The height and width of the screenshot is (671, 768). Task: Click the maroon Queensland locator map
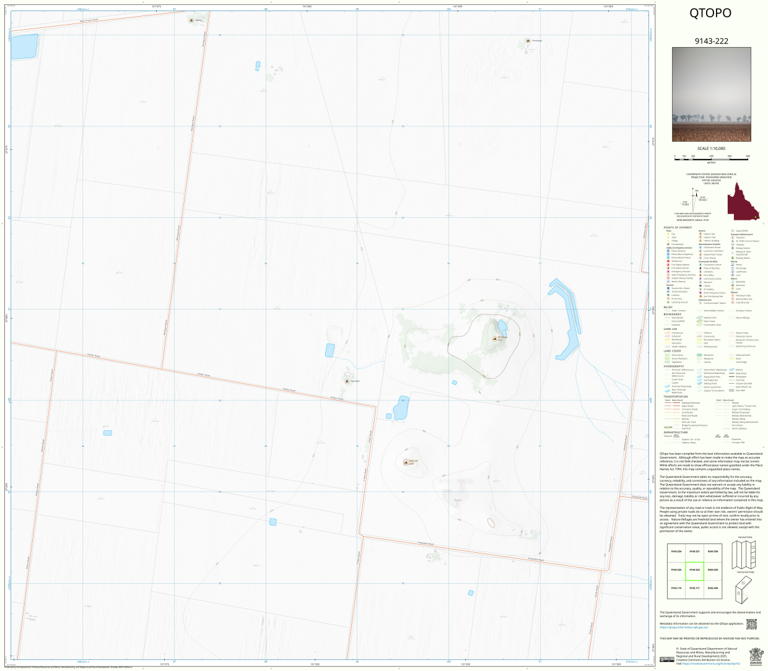[743, 201]
